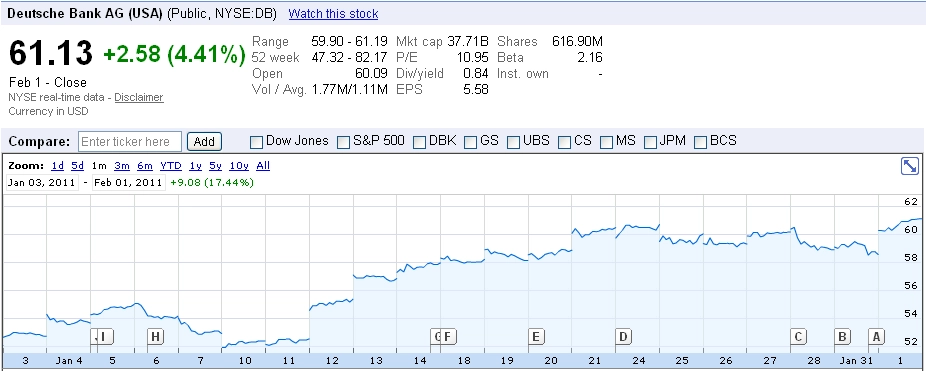Image resolution: width=926 pixels, height=371 pixels.
Task: Select the 1m zoom range
Action: 99,166
